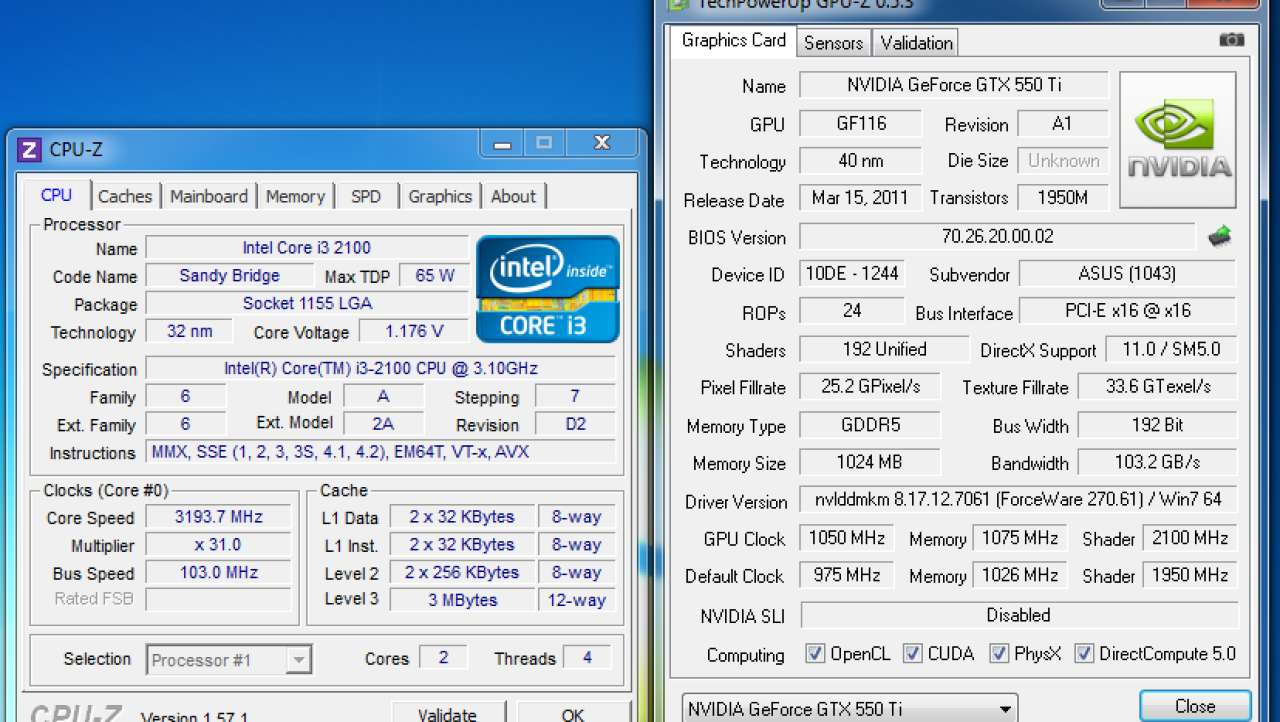The image size is (1280, 722).
Task: Close the CPU-Z window with the X
Action: pyautogui.click(x=602, y=143)
